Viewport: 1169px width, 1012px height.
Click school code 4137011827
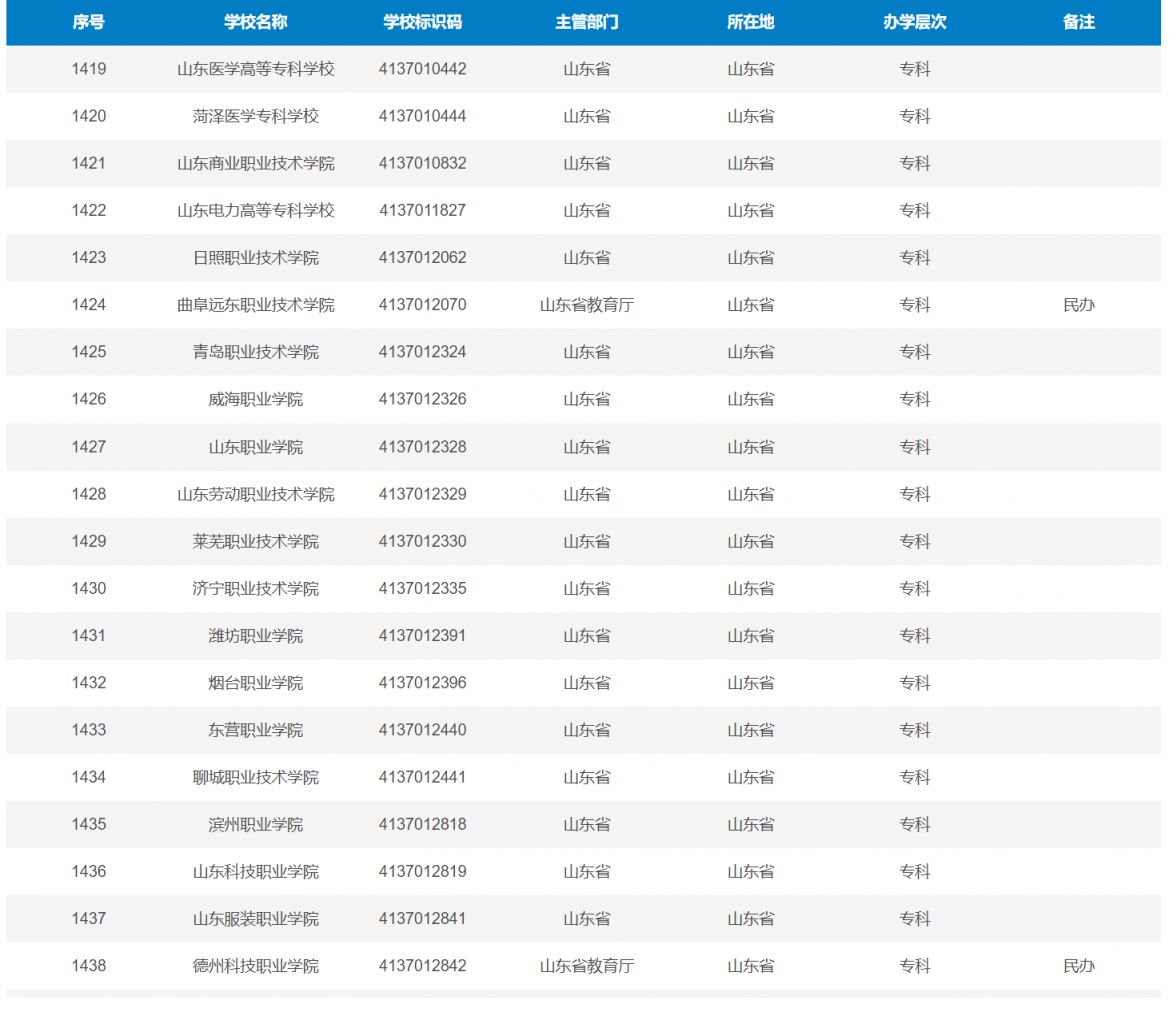423,210
